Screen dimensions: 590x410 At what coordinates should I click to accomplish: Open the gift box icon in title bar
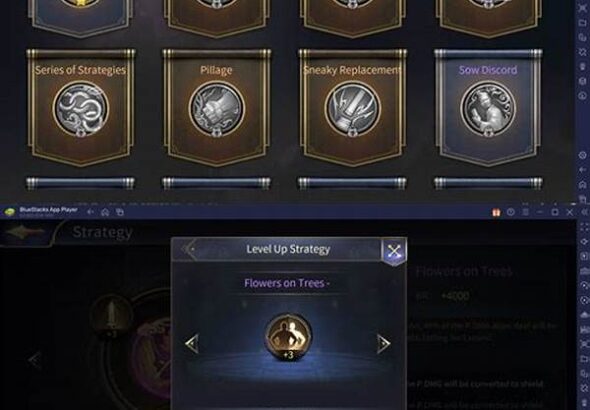(x=496, y=213)
